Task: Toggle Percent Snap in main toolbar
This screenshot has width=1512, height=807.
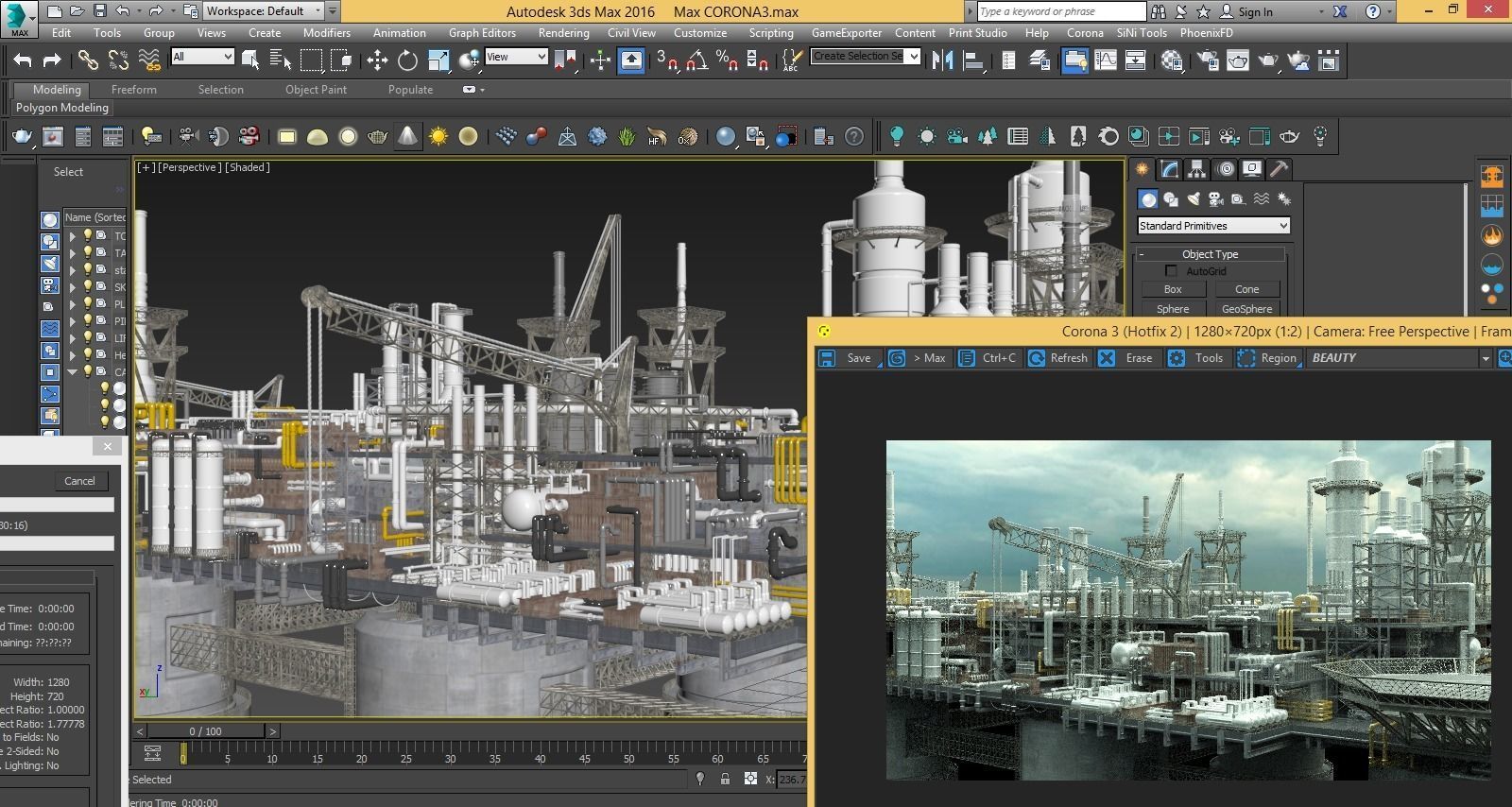Action: 727,60
